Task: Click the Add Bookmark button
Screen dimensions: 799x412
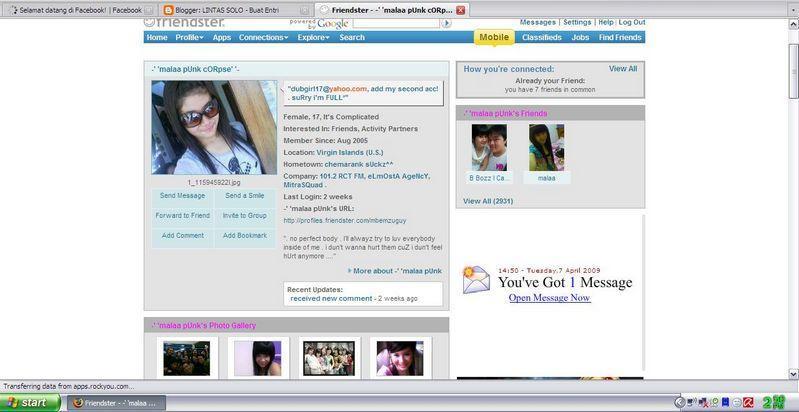Action: point(245,235)
